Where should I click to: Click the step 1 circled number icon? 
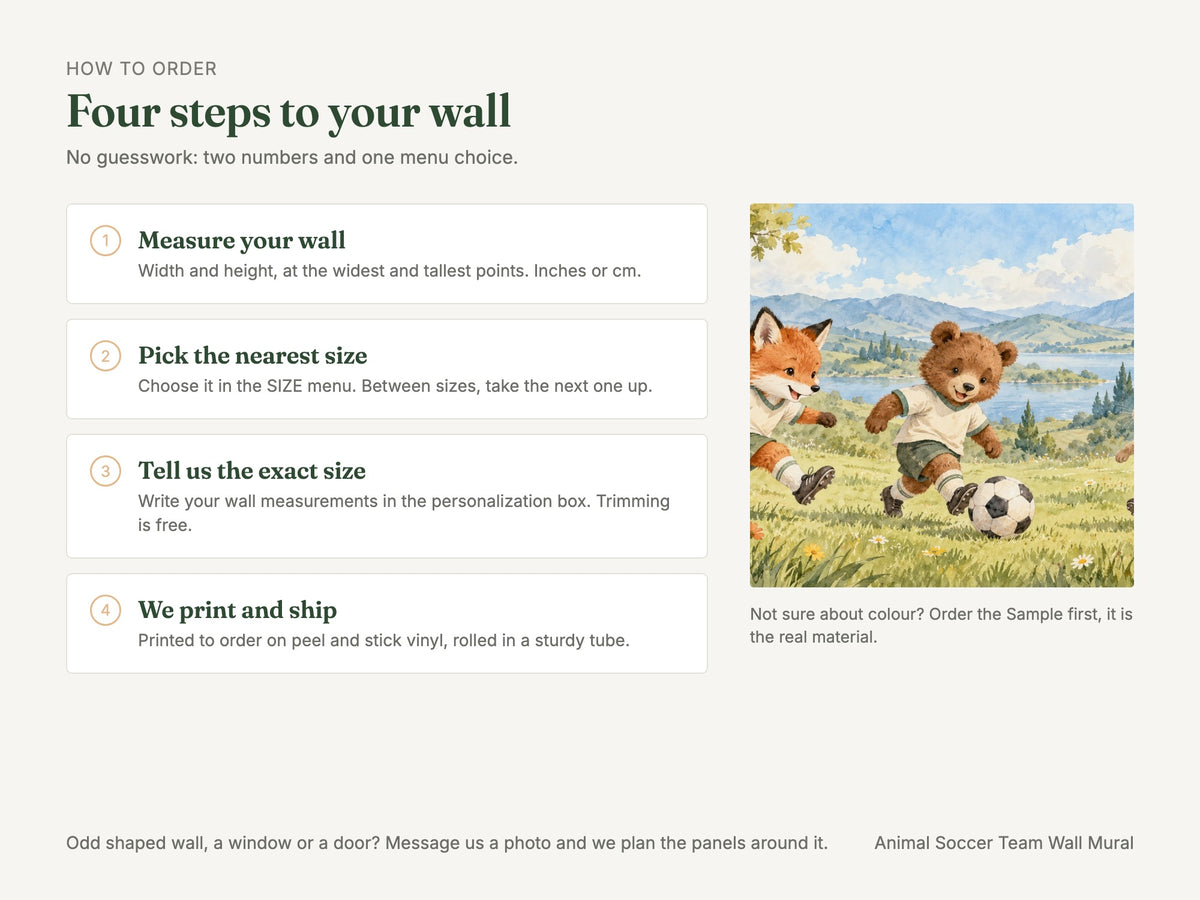pyautogui.click(x=106, y=241)
